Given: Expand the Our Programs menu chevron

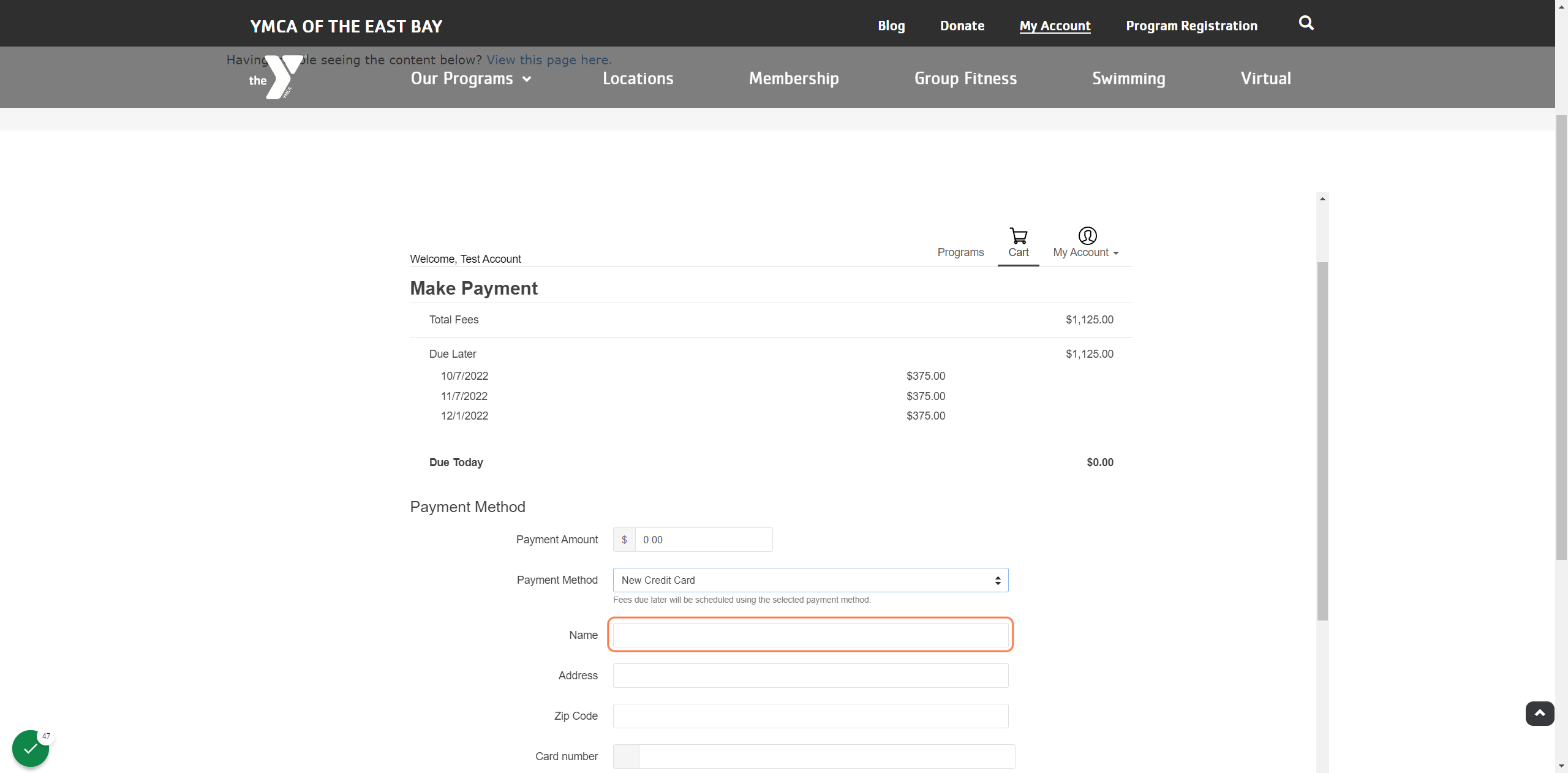Looking at the screenshot, I should coord(527,79).
